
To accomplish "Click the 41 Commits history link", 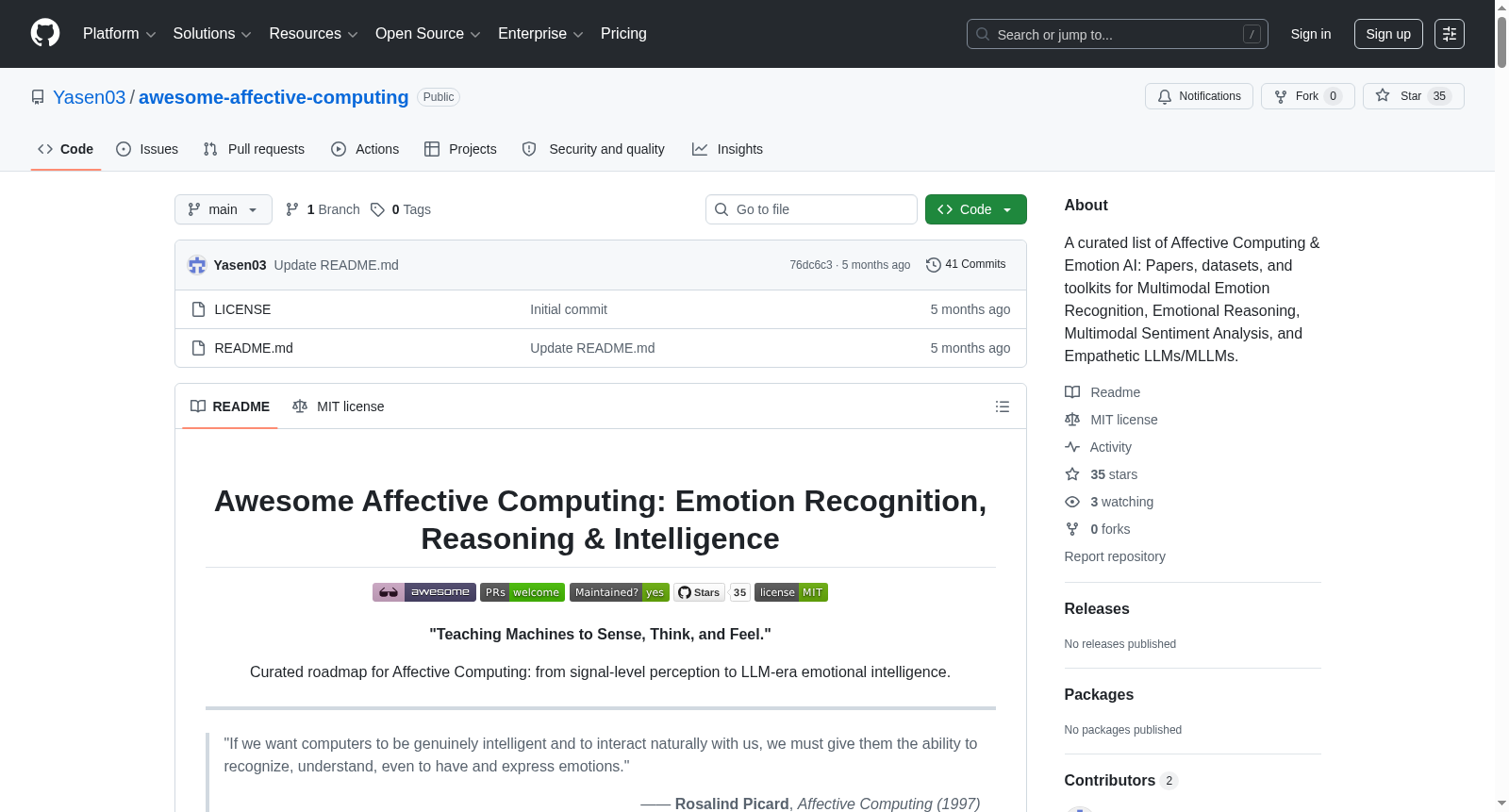I will (966, 264).
